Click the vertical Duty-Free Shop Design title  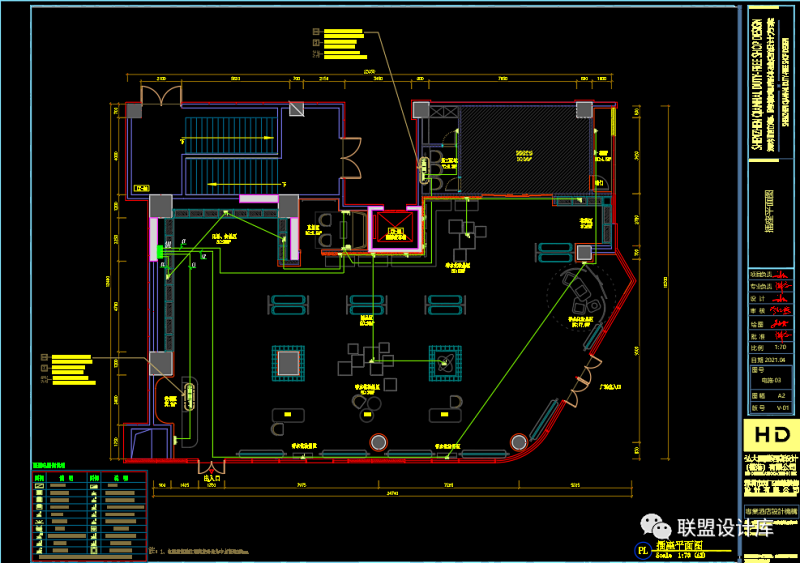762,80
